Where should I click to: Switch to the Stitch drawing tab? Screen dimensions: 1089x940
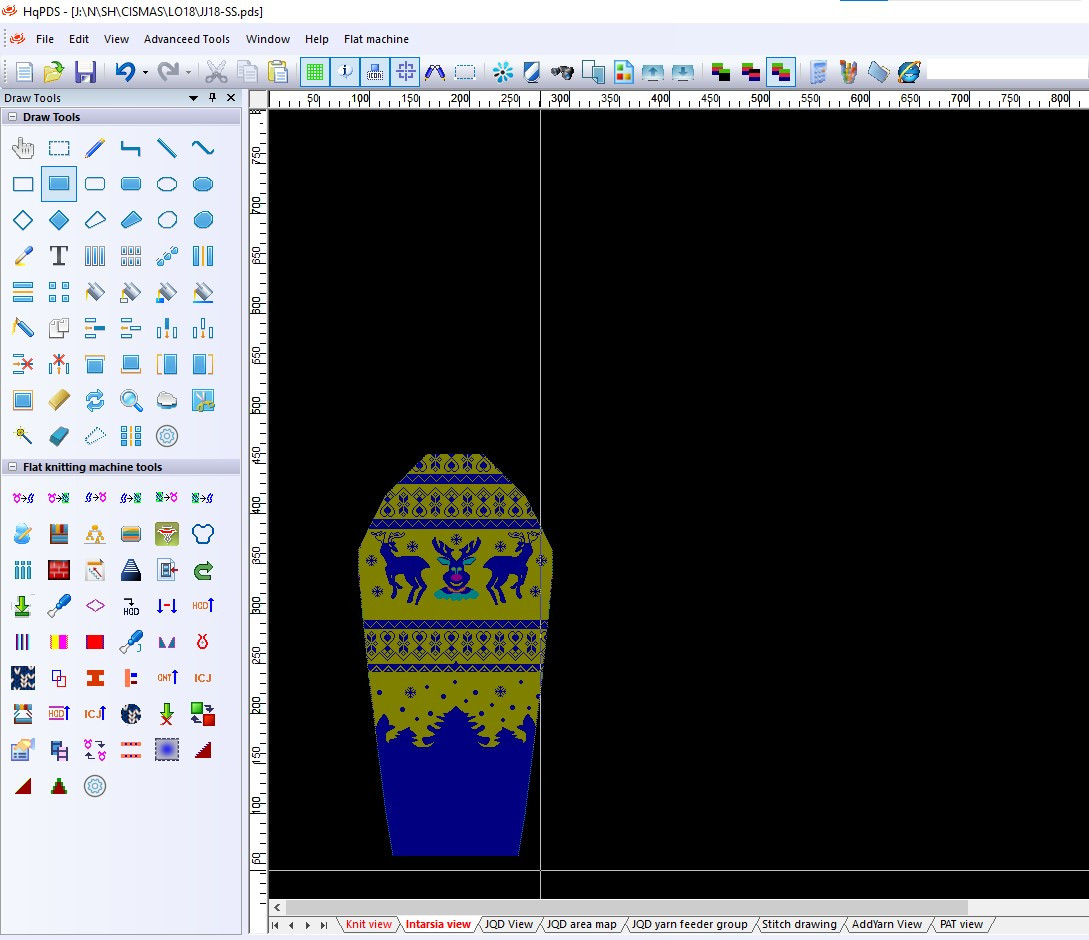[799, 924]
